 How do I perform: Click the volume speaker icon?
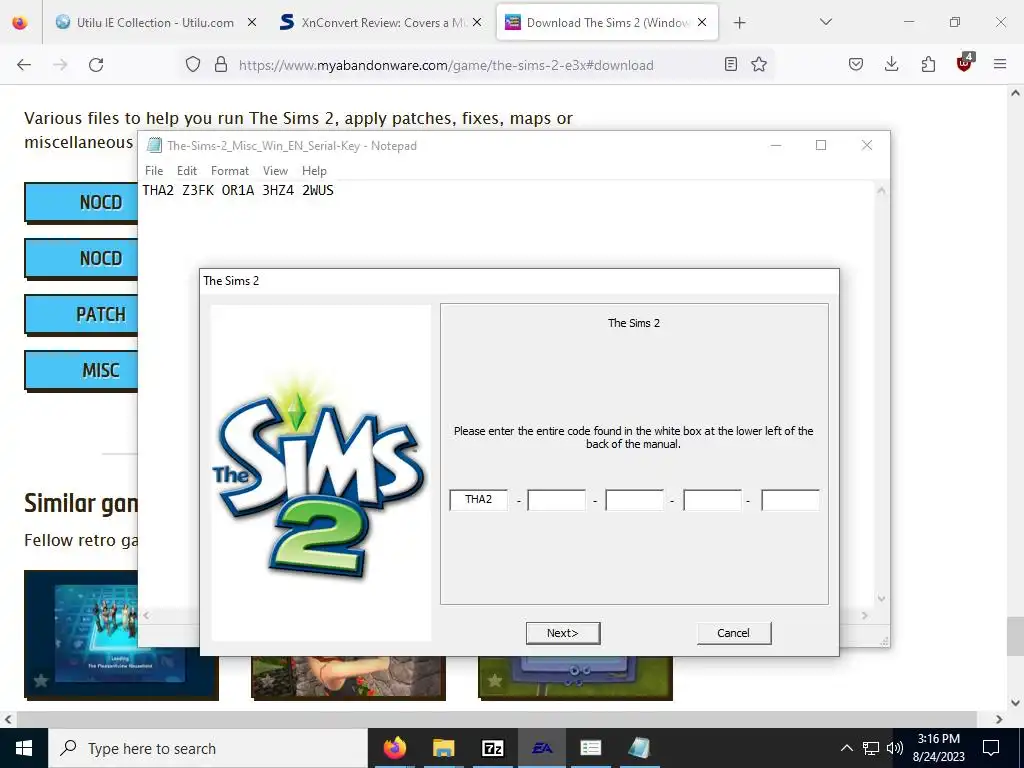[x=895, y=748]
